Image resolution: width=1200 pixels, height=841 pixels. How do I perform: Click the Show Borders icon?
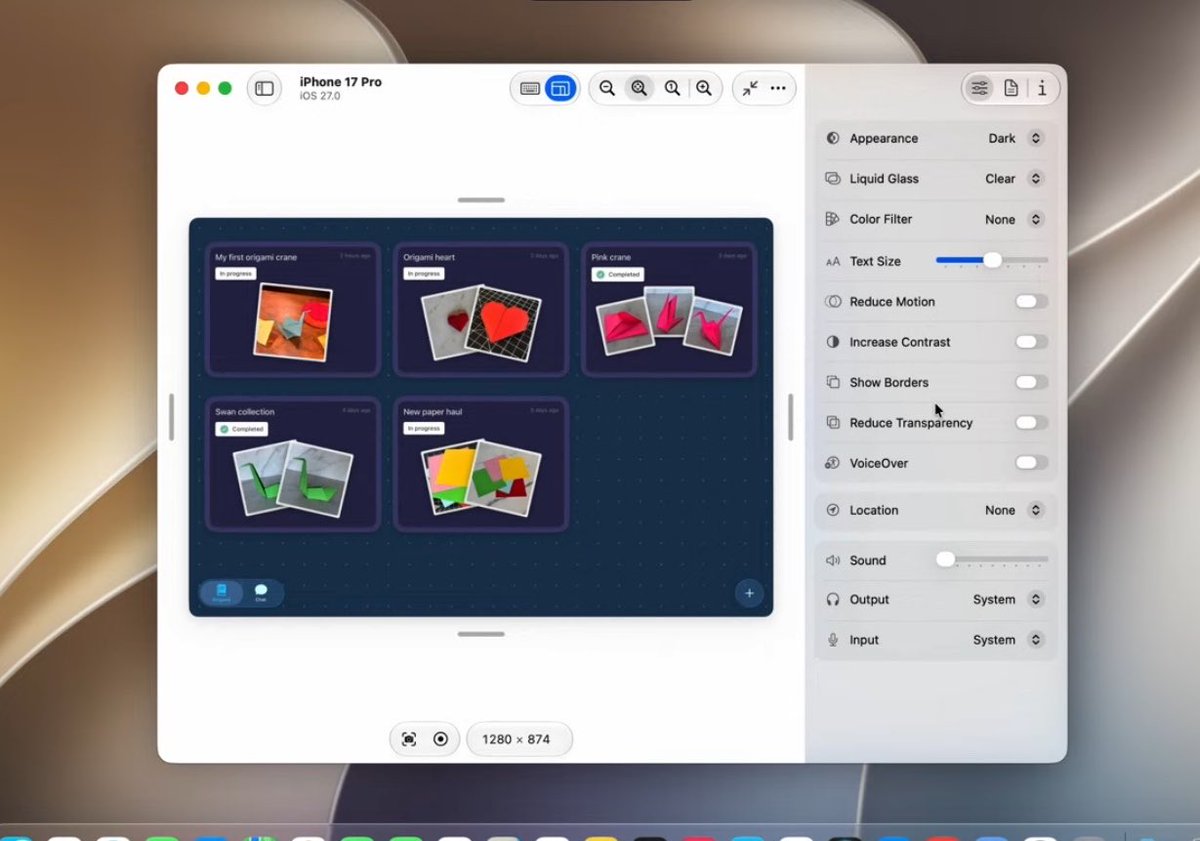click(x=833, y=382)
